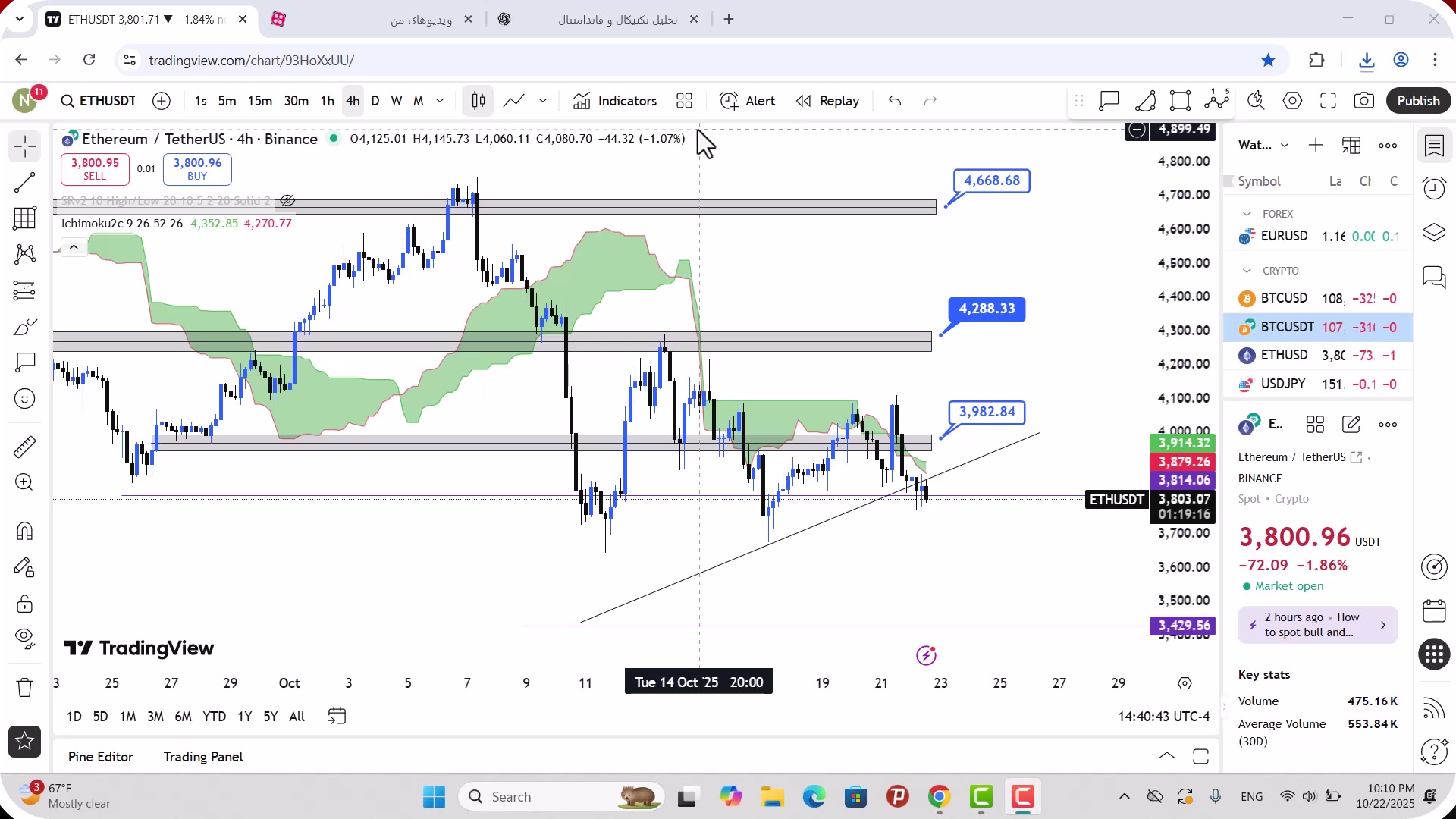1456x819 pixels.
Task: Select the crosshair cursor tool
Action: point(25,146)
